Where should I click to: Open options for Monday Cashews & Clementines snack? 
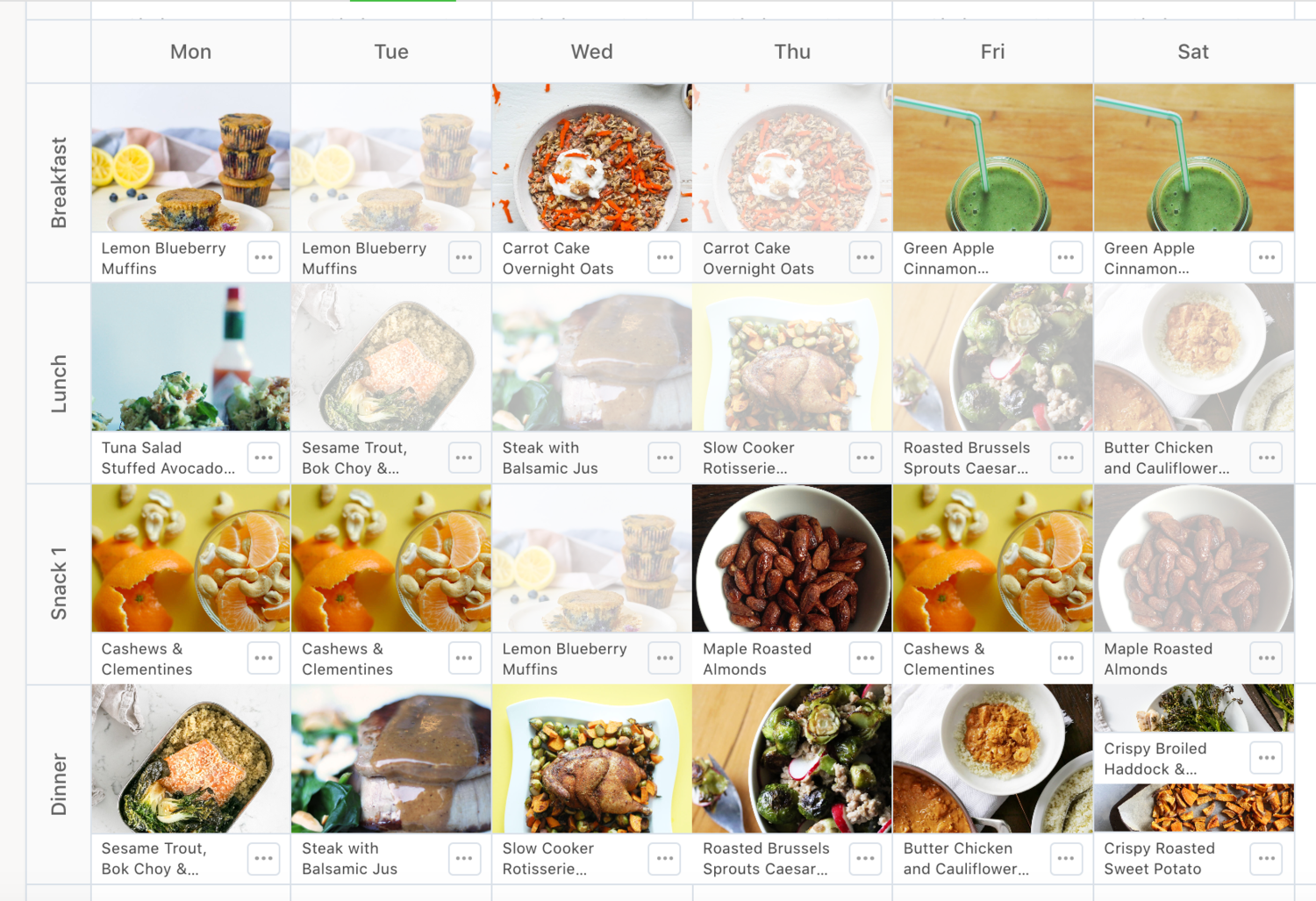[x=263, y=658]
